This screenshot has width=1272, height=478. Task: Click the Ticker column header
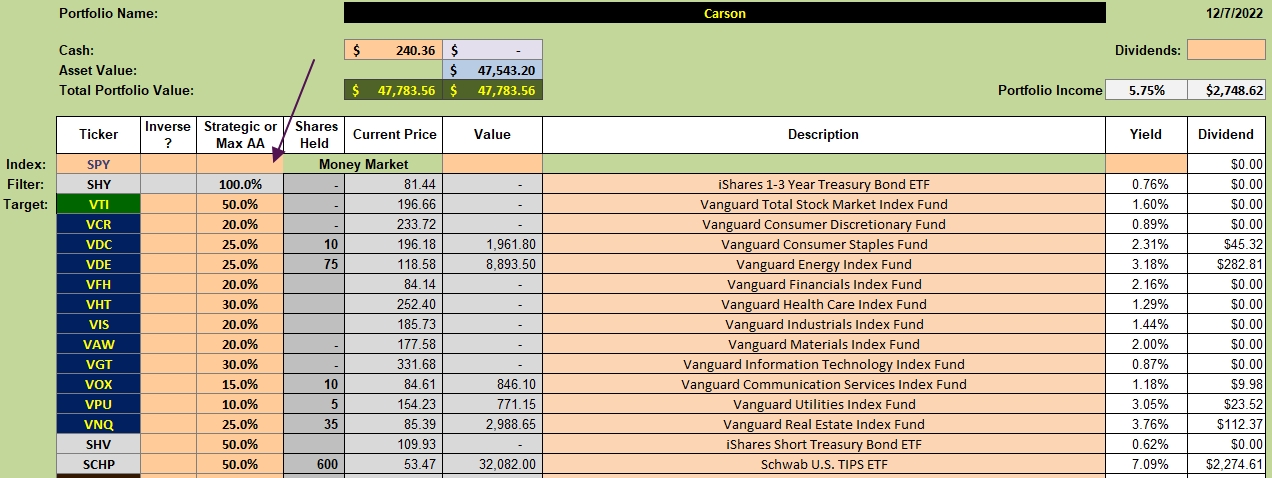point(98,134)
